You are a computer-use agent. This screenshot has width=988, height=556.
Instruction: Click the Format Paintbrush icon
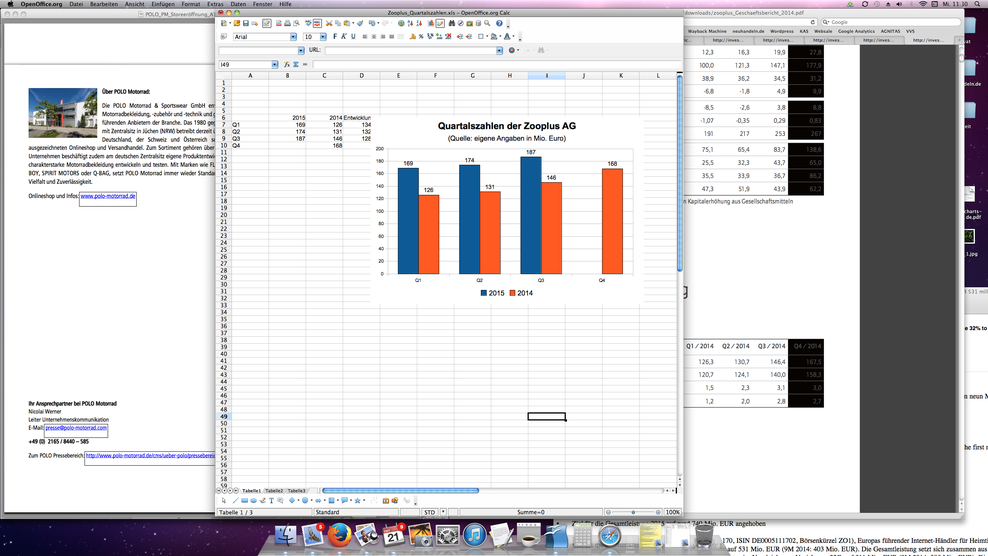point(360,23)
